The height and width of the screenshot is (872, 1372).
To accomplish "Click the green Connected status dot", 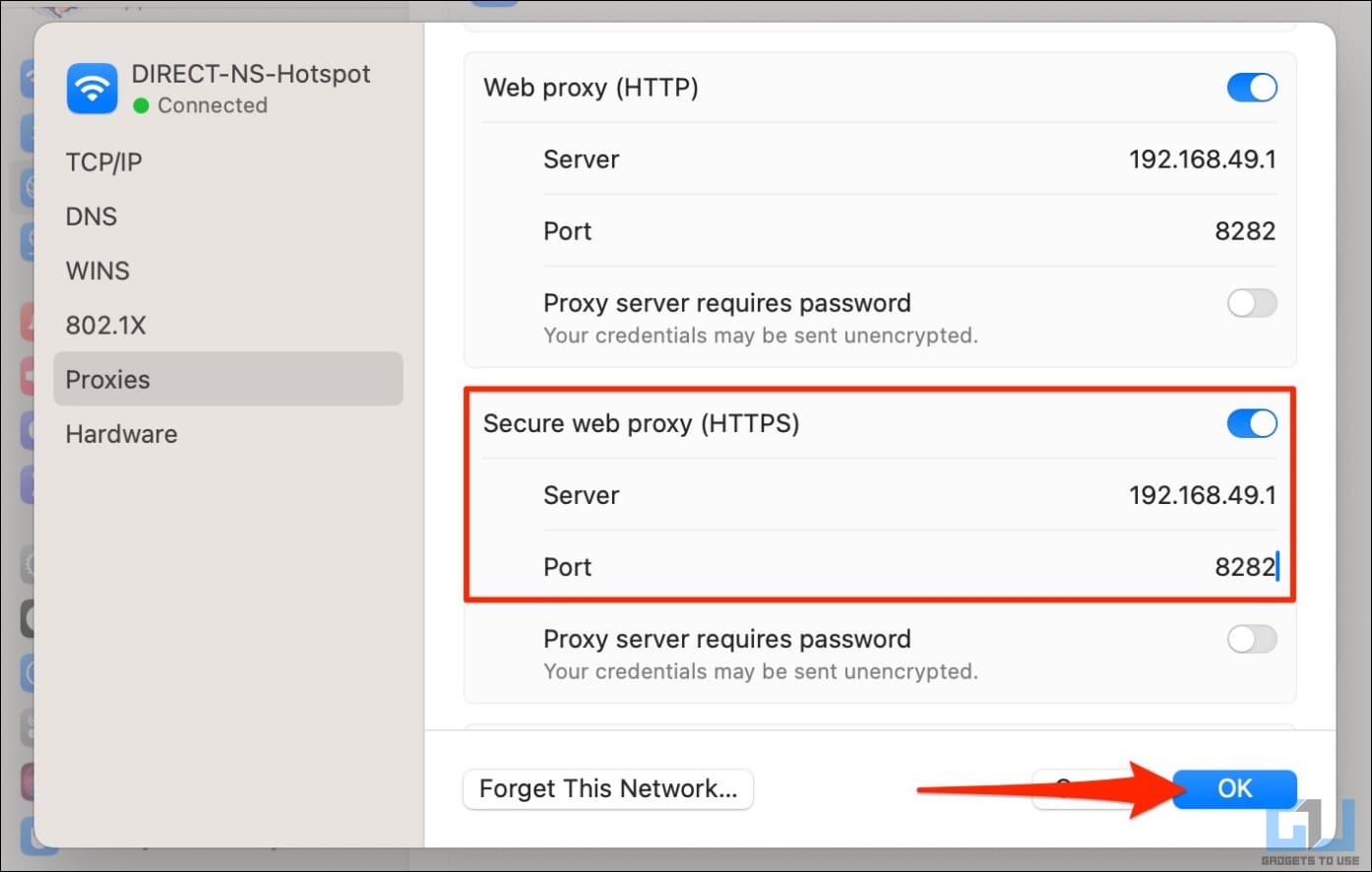I will click(x=141, y=105).
